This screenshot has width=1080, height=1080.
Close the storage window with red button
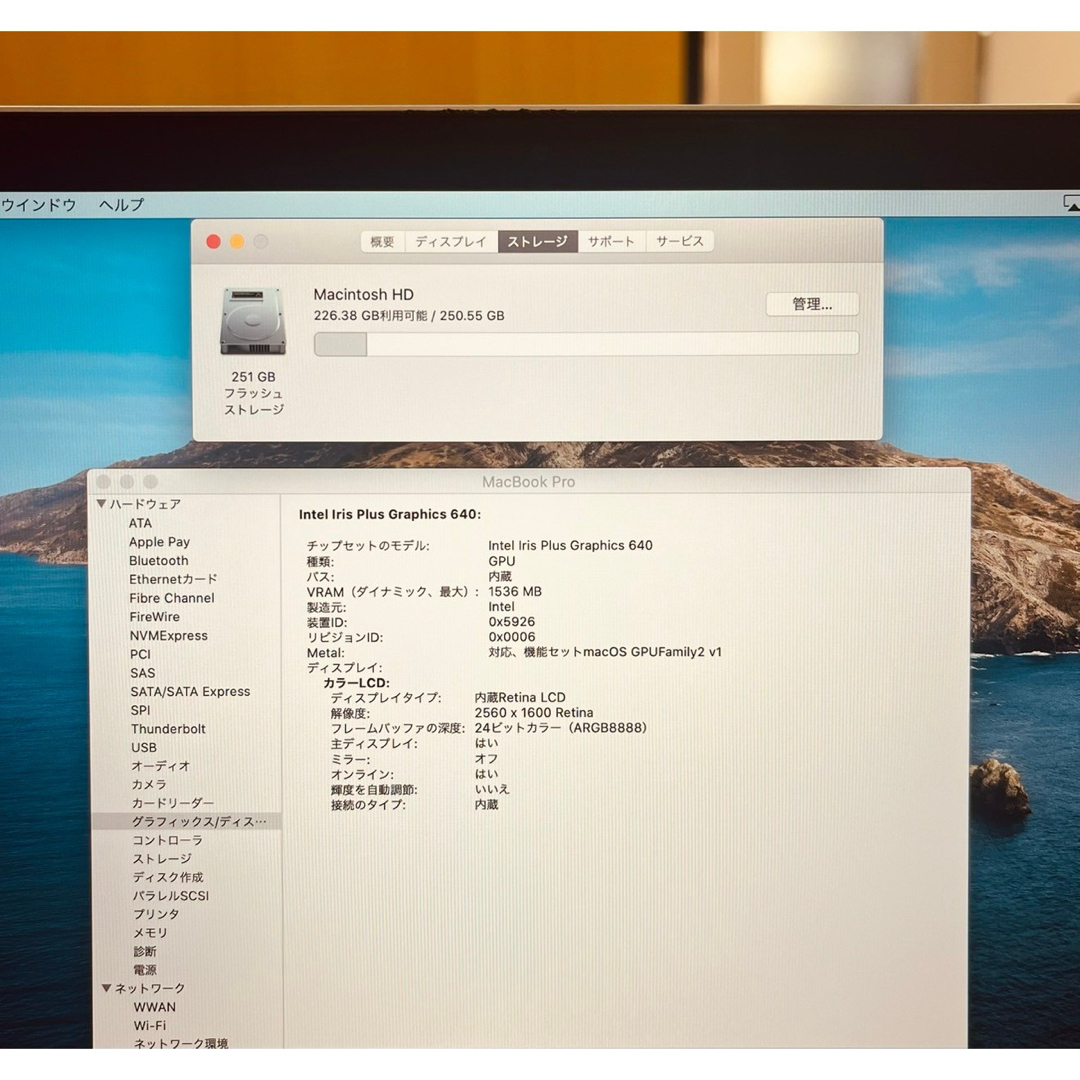coord(214,242)
